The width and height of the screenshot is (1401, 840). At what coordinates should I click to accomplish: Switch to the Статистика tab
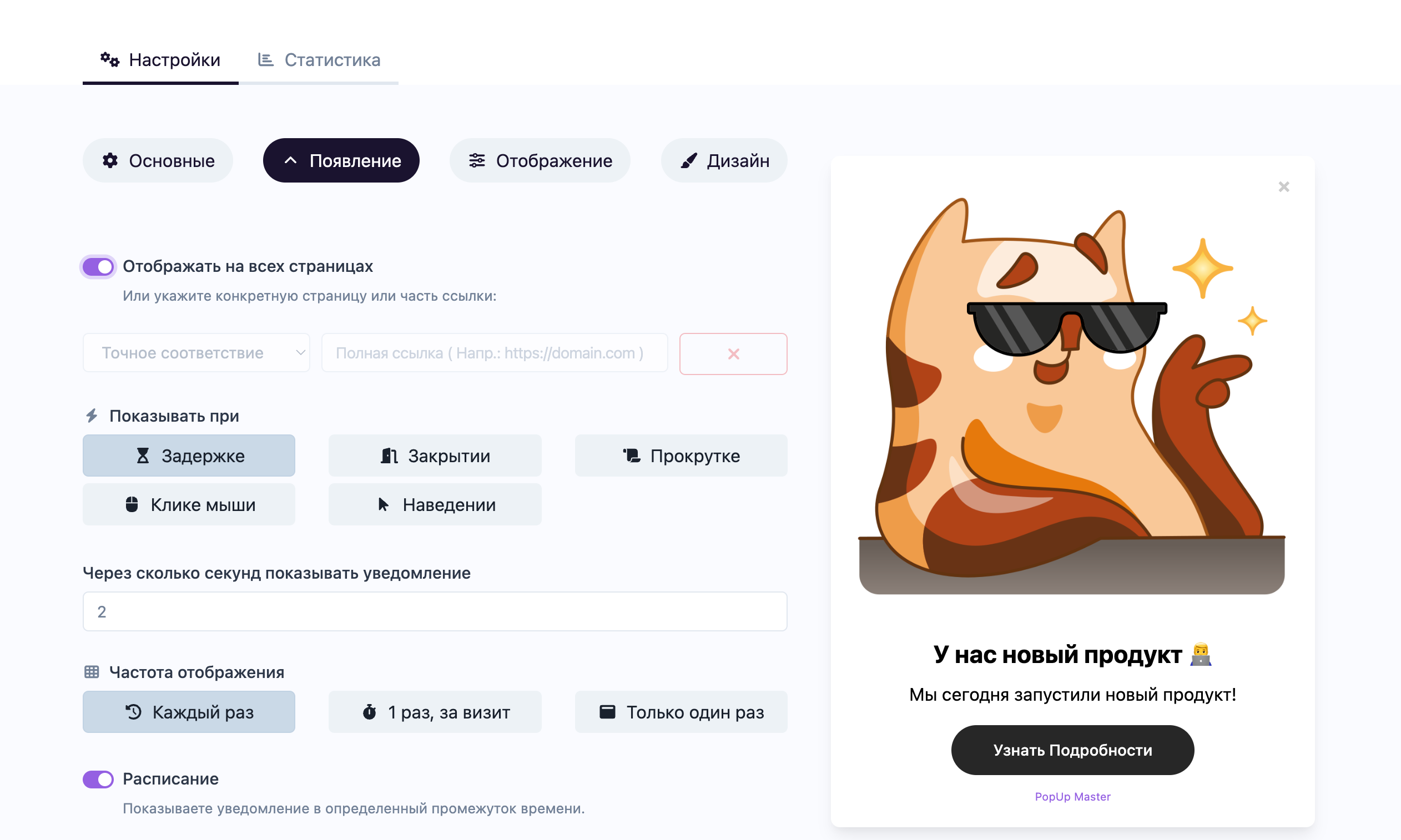319,60
